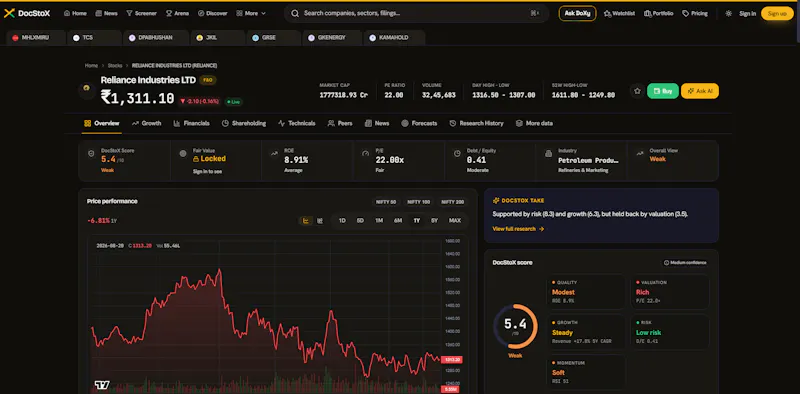Open the Discover section
This screenshot has height=394, width=800.
[212, 14]
